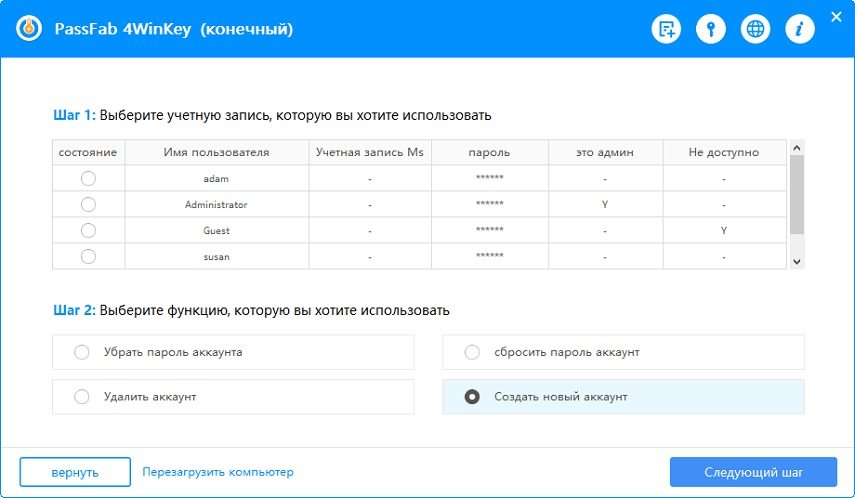Image resolution: width=855 pixels, height=498 pixels.
Task: Click the username cell 'Administrator'
Action: tap(216, 205)
